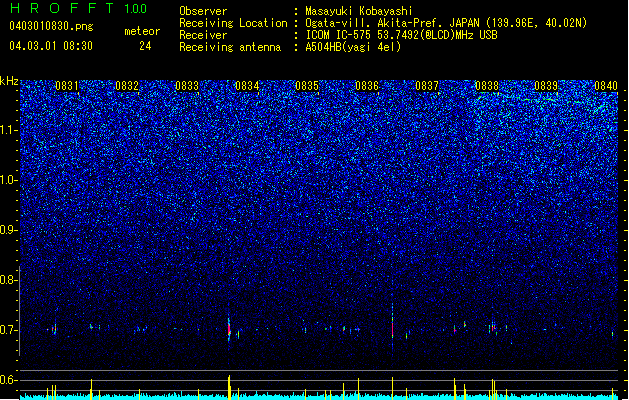
Task: Click the 0.8 kHz frequency label
Action: pos(9,280)
